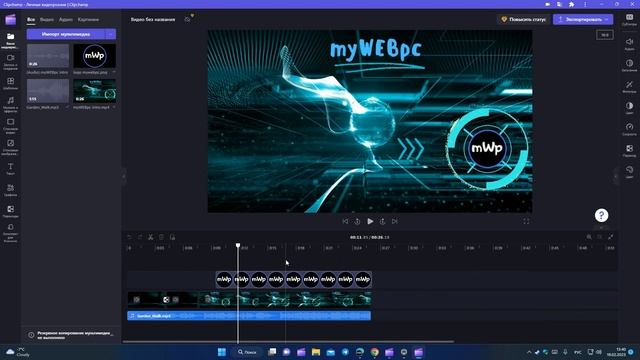Screen dimensions: 640x360
Task: Open the Windows Start menu
Action: (222, 352)
